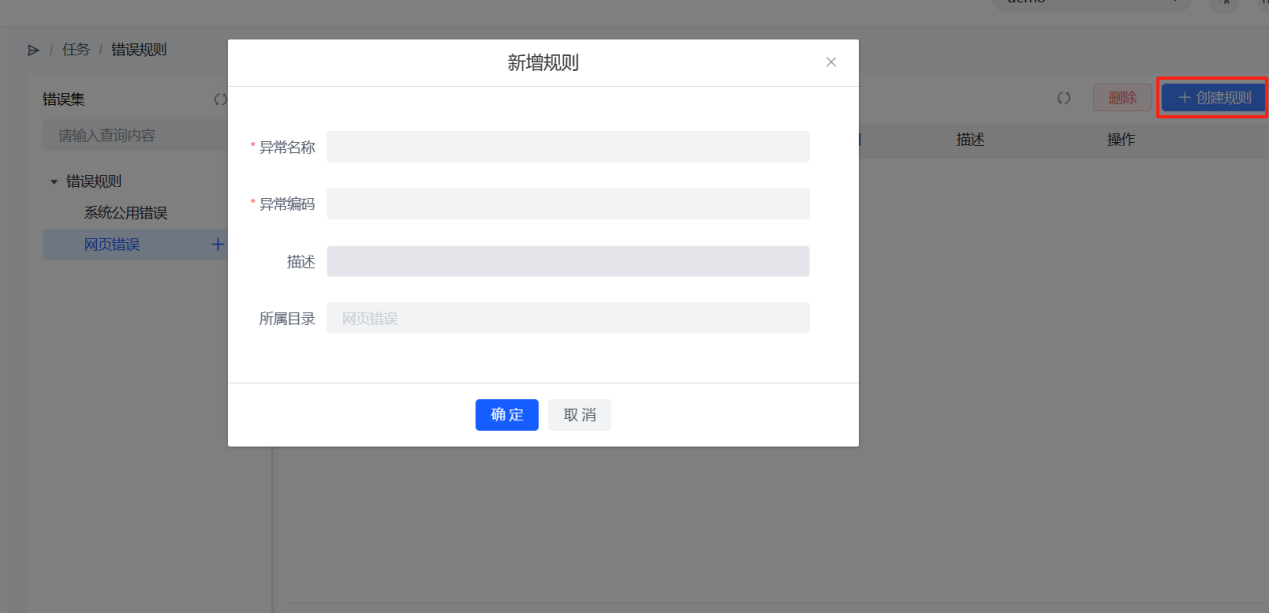Click the breadcrumb arrow icon before 任务
The height and width of the screenshot is (613, 1269).
coord(34,50)
